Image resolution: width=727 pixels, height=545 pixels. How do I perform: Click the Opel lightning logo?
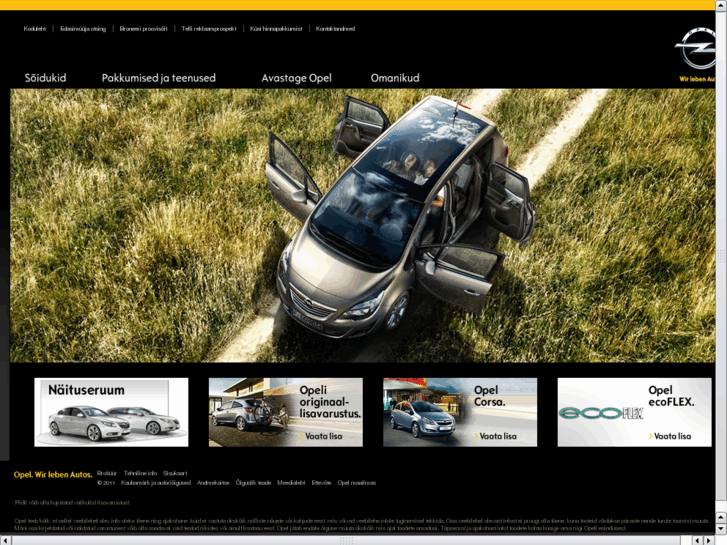coord(695,48)
